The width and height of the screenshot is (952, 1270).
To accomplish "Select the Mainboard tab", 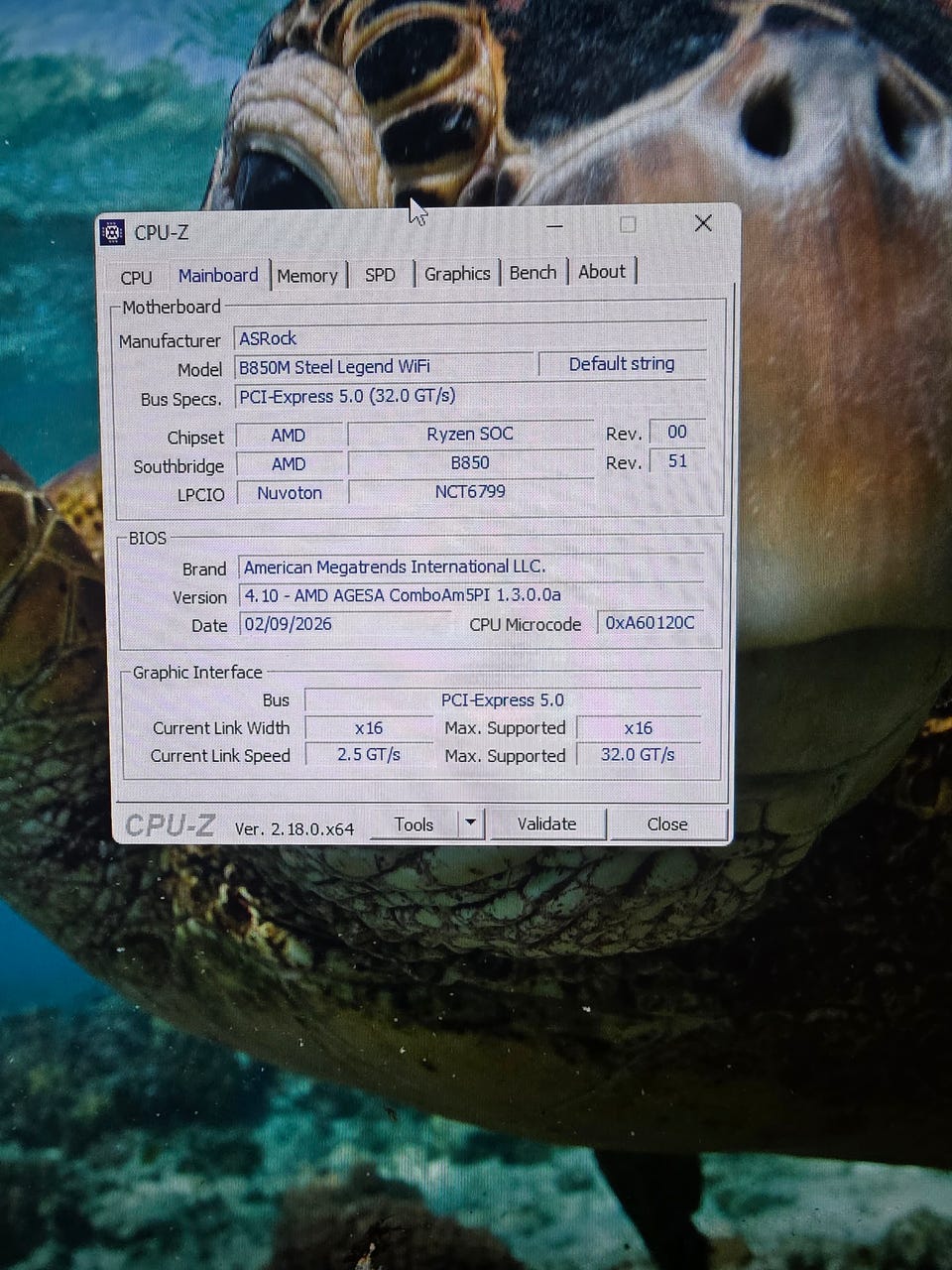I will tap(218, 276).
